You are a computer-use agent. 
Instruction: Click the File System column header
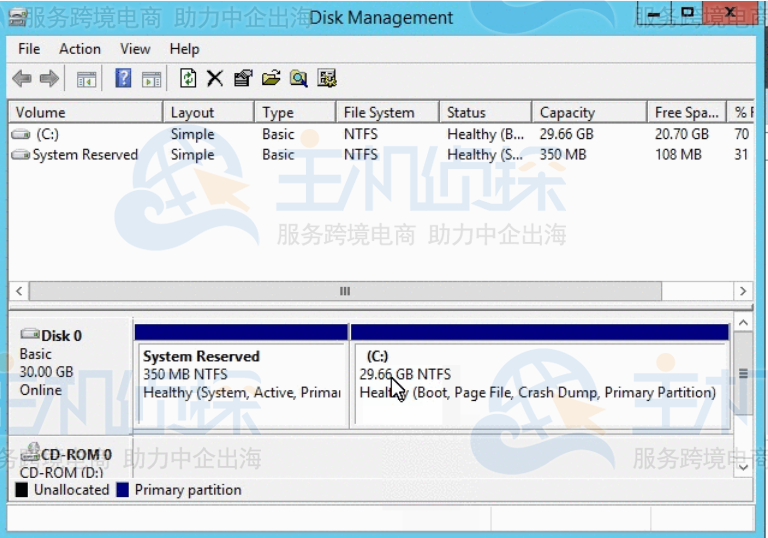point(378,112)
